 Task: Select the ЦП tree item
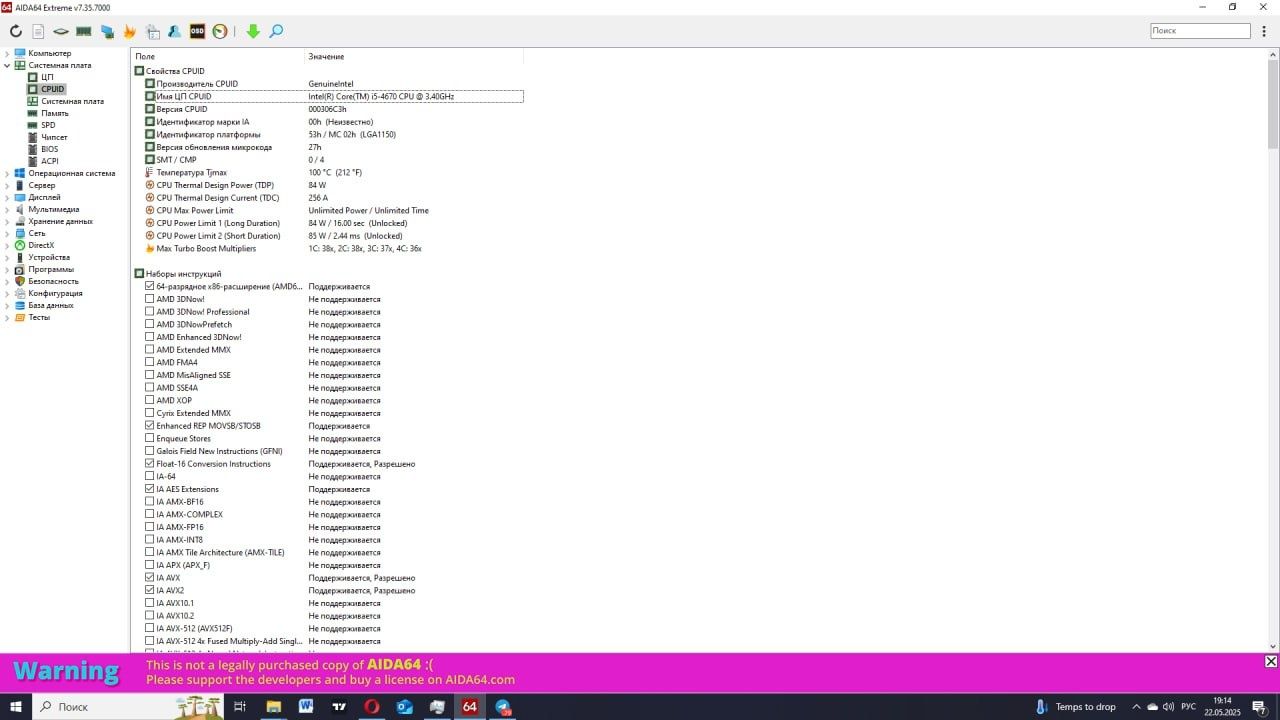click(47, 77)
